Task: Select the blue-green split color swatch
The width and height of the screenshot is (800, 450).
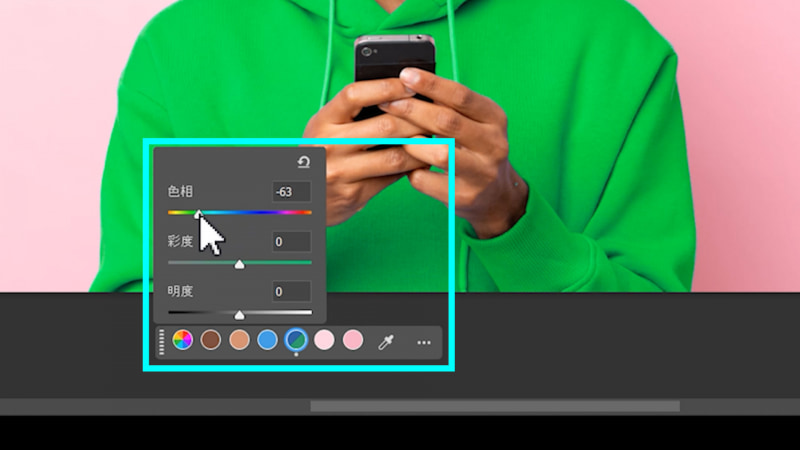Action: pos(296,340)
